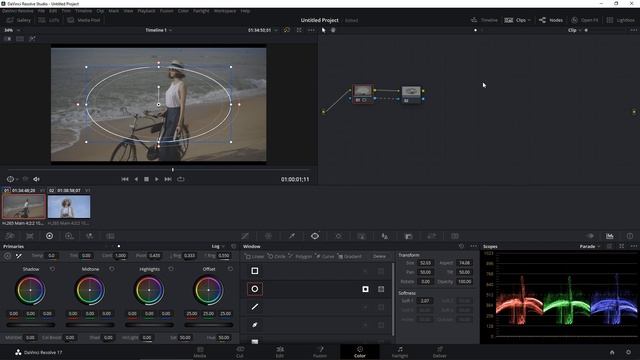Switch to the Deliver page tab

point(440,352)
